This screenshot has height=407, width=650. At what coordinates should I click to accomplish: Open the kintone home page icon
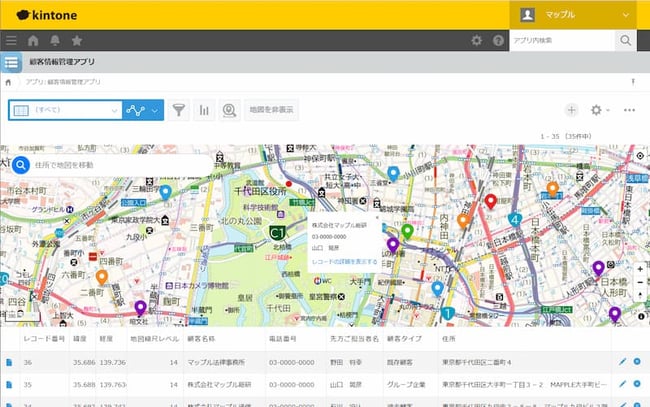click(33, 41)
